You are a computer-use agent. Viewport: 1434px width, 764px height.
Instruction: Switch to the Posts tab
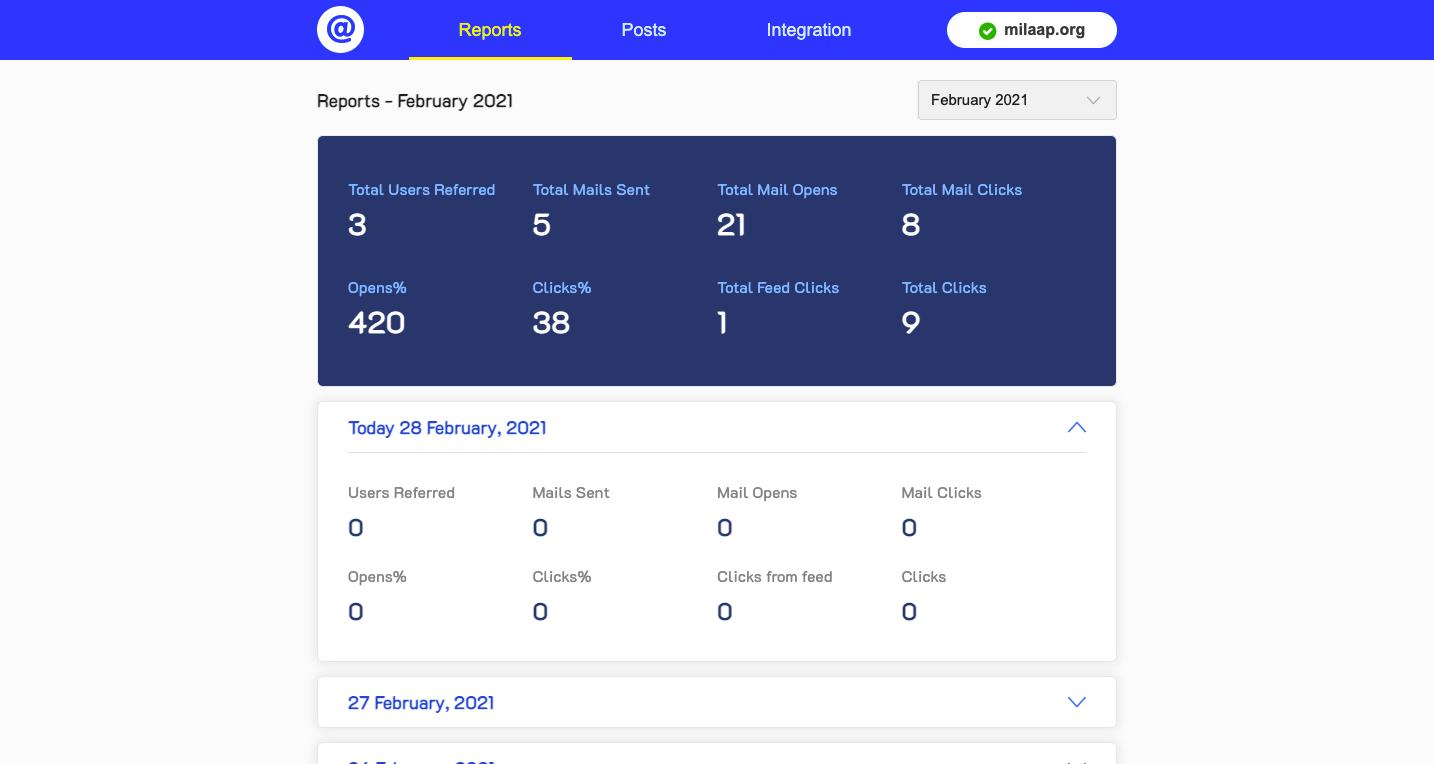pyautogui.click(x=644, y=30)
